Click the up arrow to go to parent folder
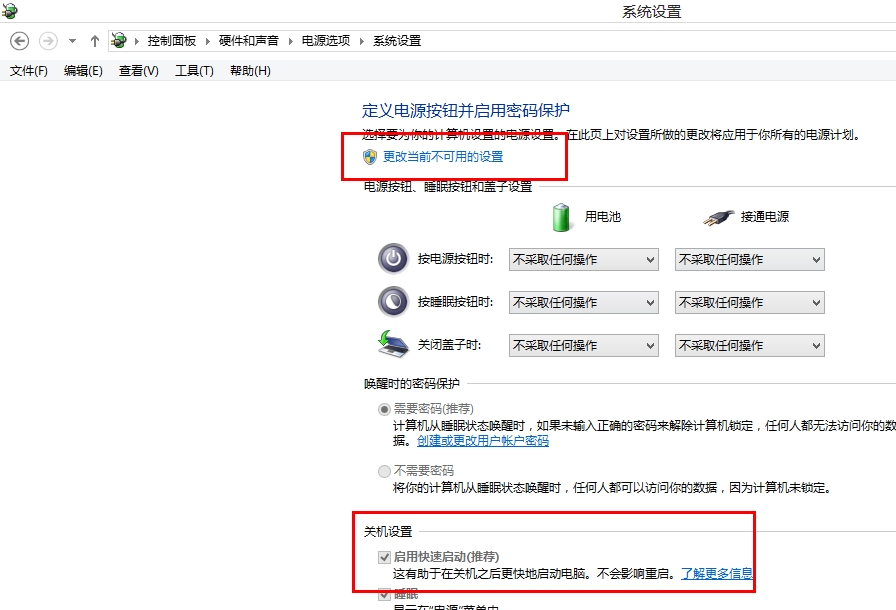896x610 pixels. pyautogui.click(x=94, y=41)
